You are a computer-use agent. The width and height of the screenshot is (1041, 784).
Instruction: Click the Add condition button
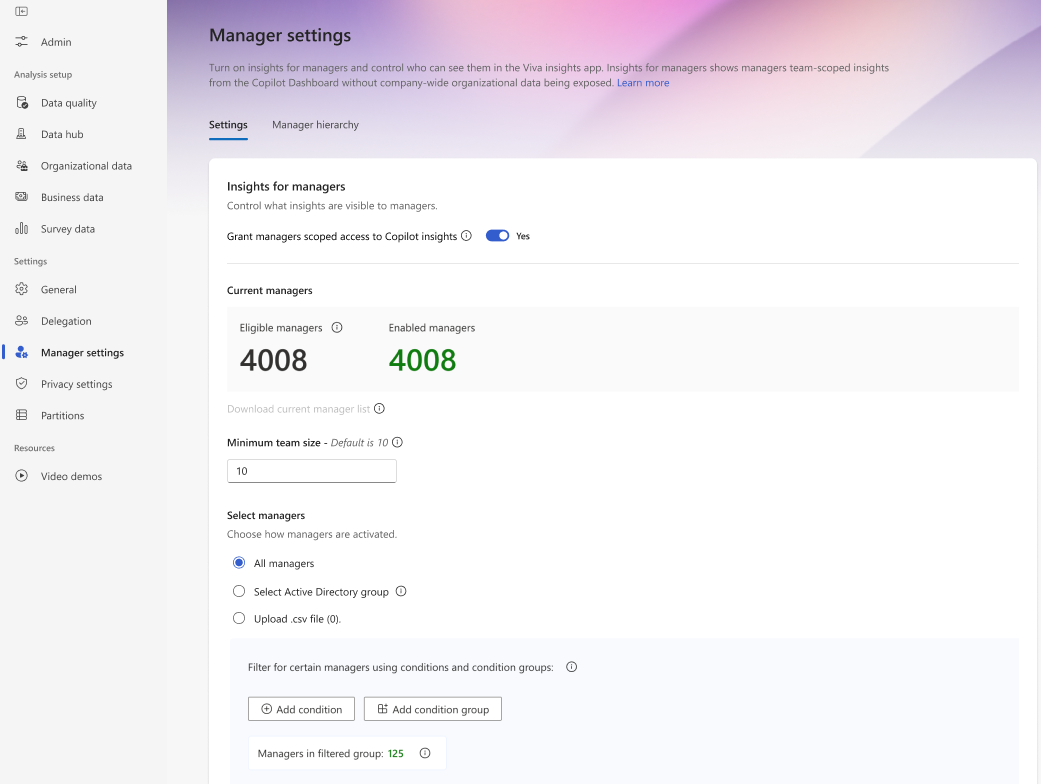tap(301, 709)
